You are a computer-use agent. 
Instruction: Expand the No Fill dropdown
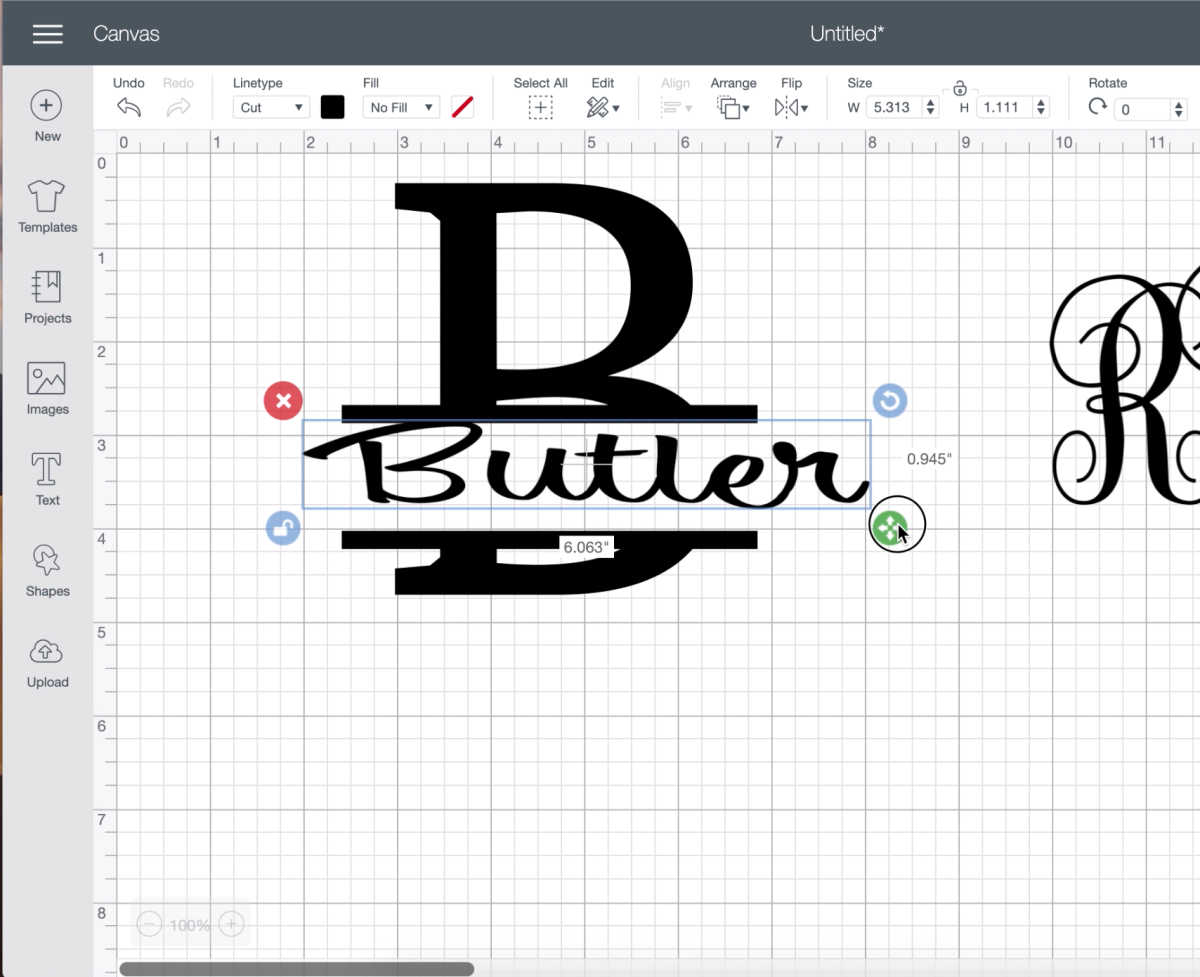pyautogui.click(x=400, y=108)
